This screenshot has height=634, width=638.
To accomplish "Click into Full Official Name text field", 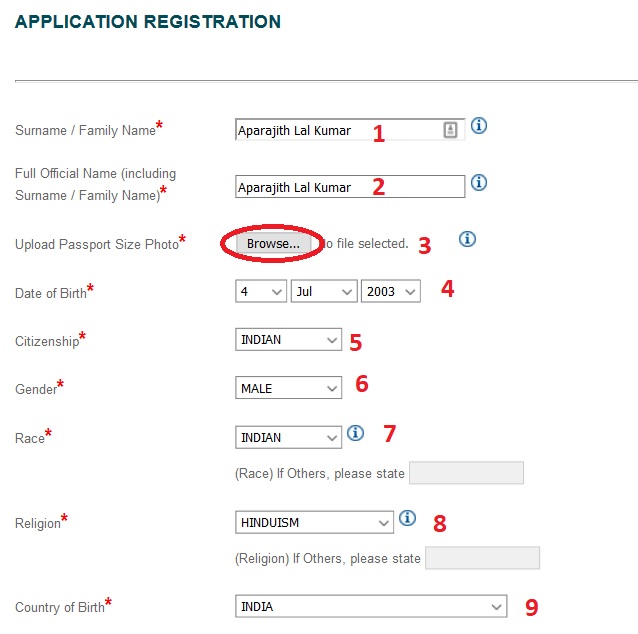I will tap(350, 187).
